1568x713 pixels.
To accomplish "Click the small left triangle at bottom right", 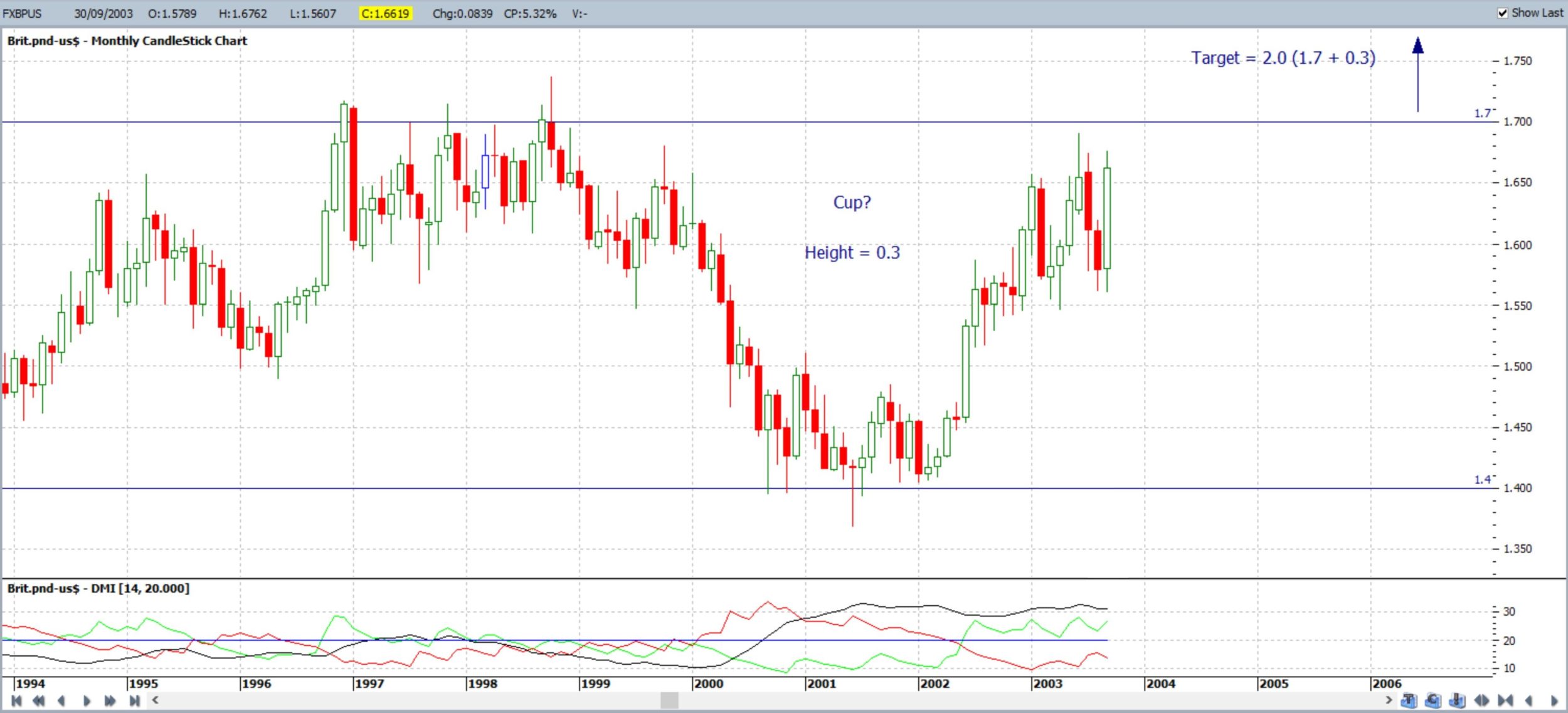I will (1528, 700).
